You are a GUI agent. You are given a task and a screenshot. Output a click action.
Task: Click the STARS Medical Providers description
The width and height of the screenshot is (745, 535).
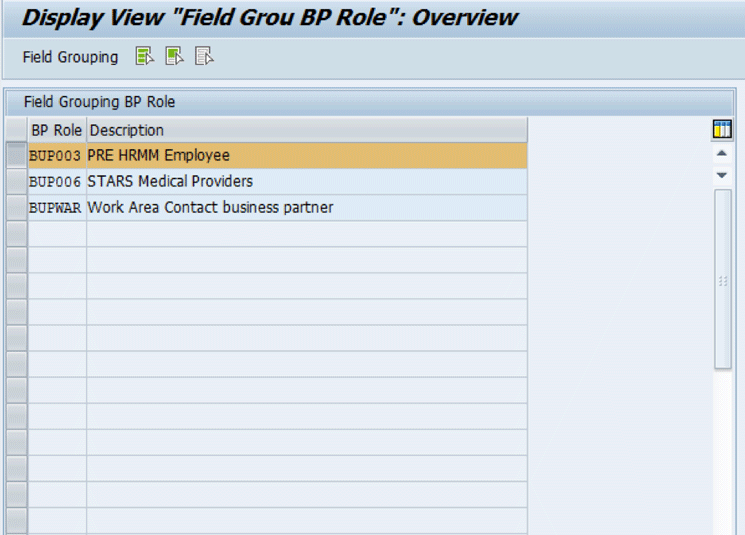170,182
